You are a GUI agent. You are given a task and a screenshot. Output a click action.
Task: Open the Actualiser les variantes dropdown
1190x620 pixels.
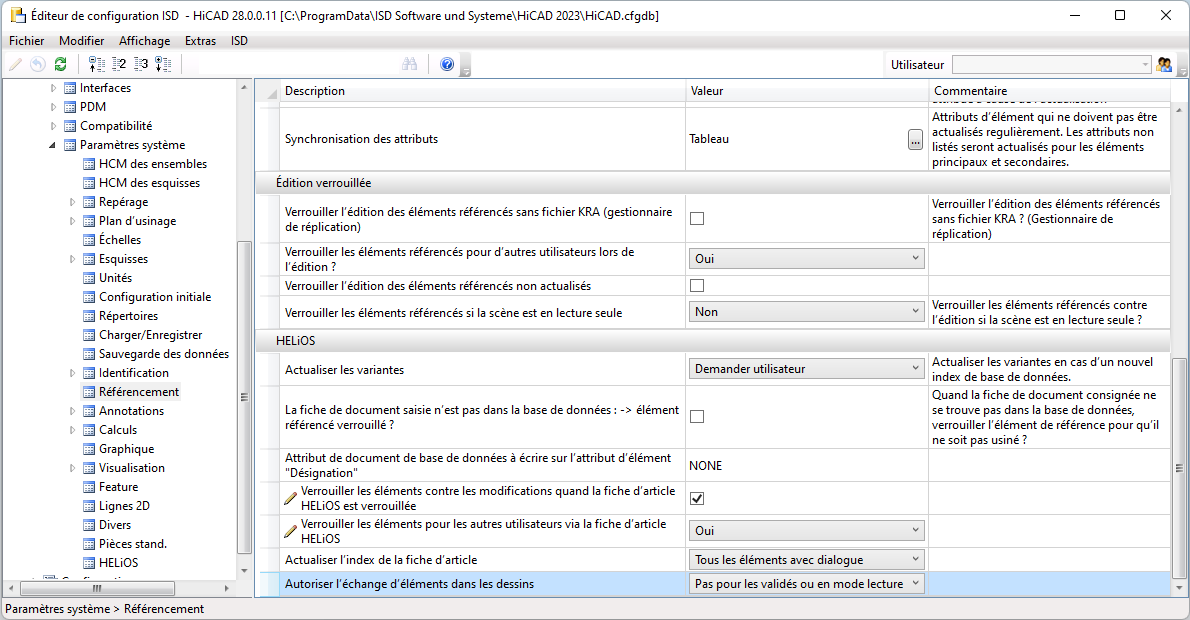point(806,369)
